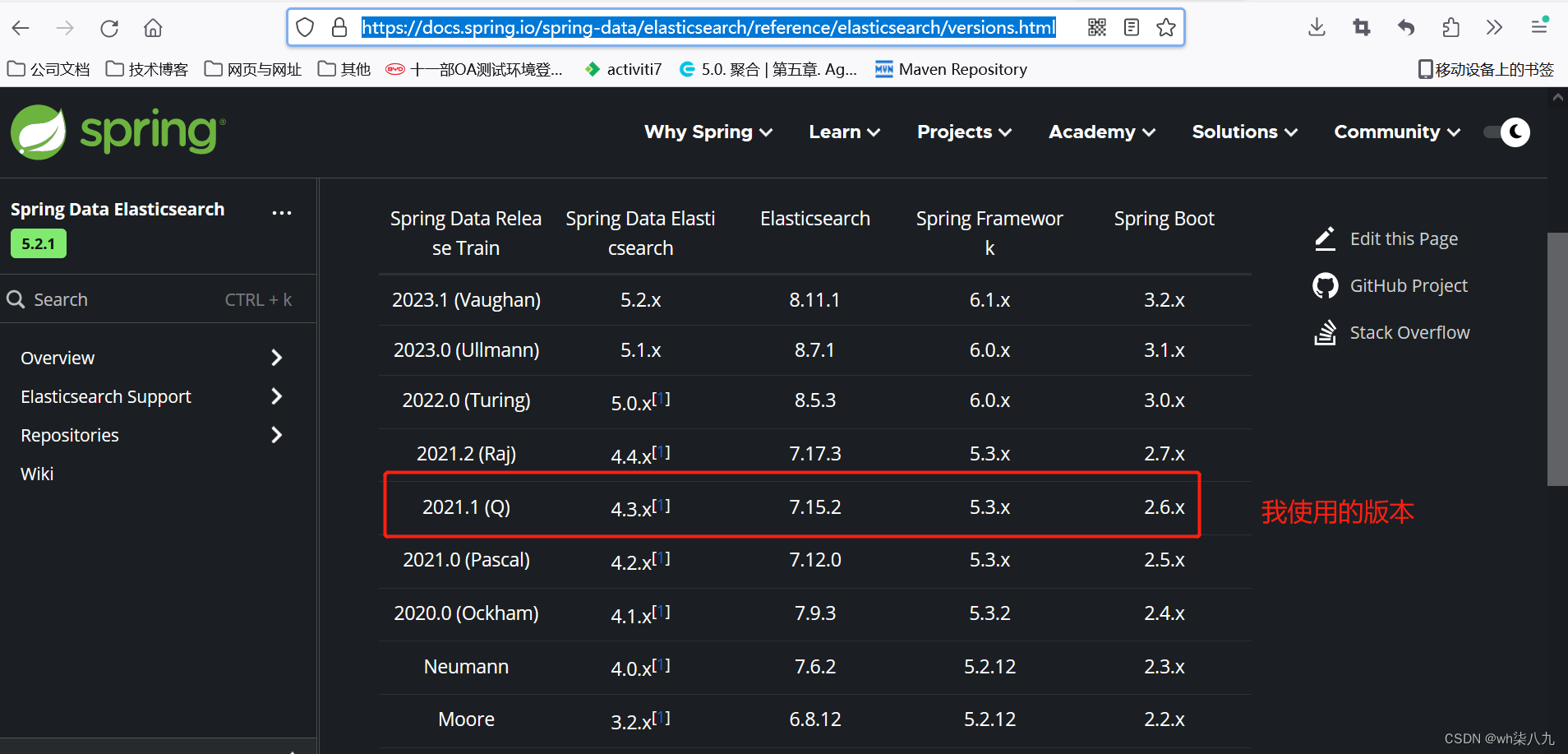Open the Maven Repository bookmark
This screenshot has width=1568, height=754.
point(952,69)
